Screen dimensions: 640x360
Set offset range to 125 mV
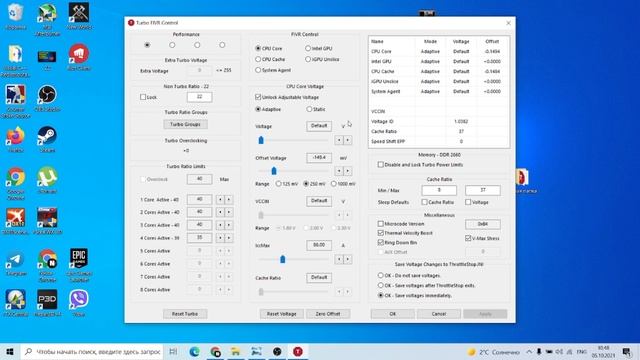tap(278, 184)
